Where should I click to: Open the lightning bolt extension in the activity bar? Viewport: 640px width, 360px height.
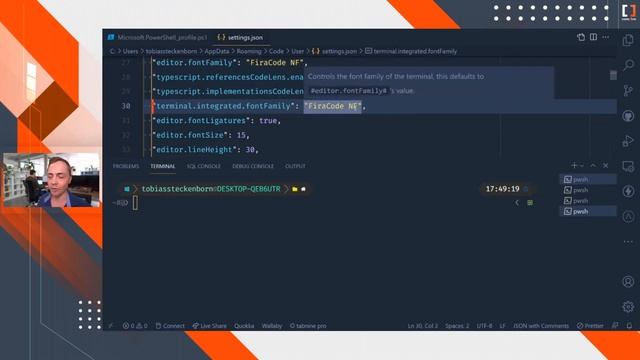628,191
